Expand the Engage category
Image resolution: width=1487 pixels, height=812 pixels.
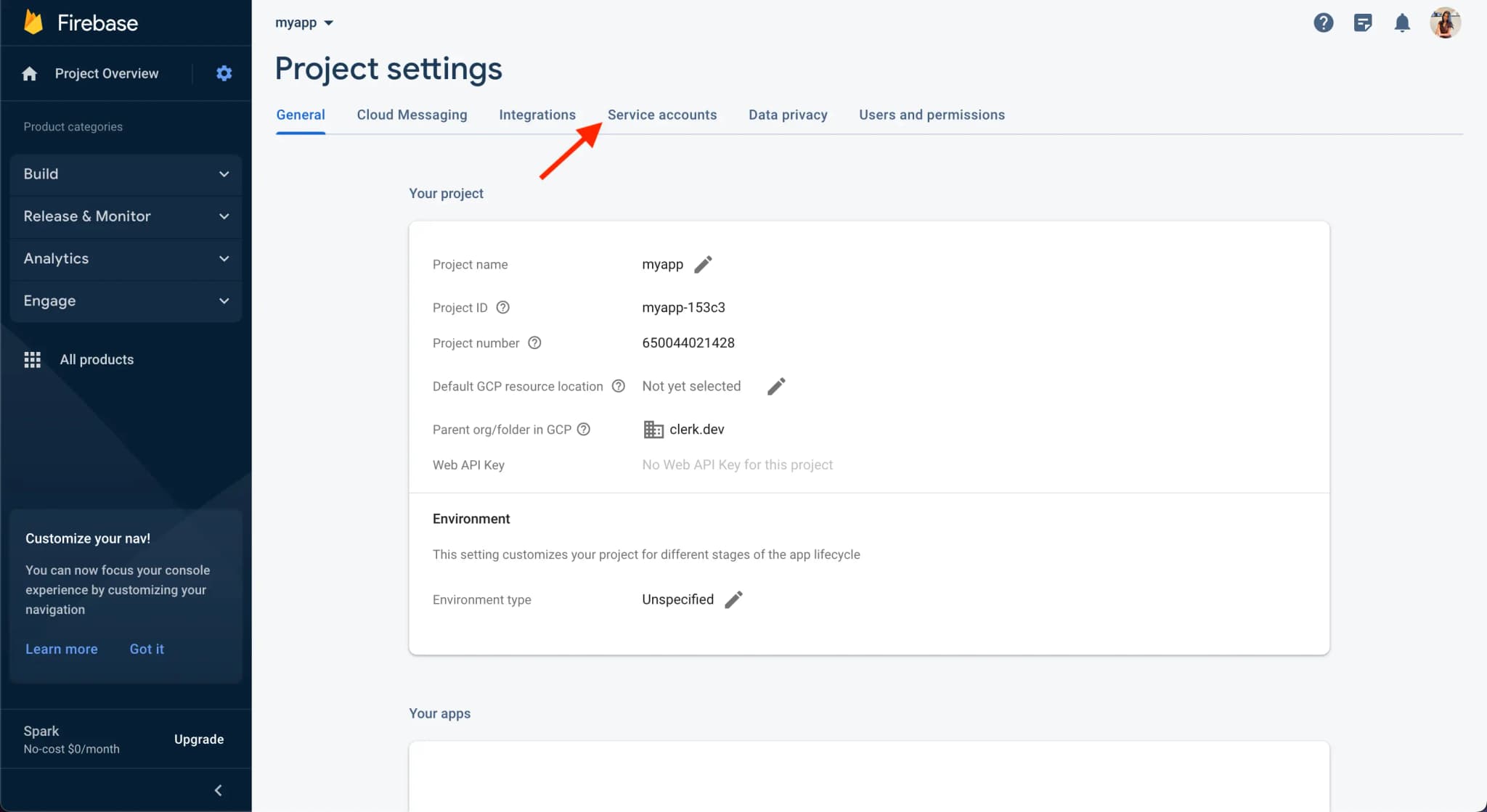pos(126,300)
